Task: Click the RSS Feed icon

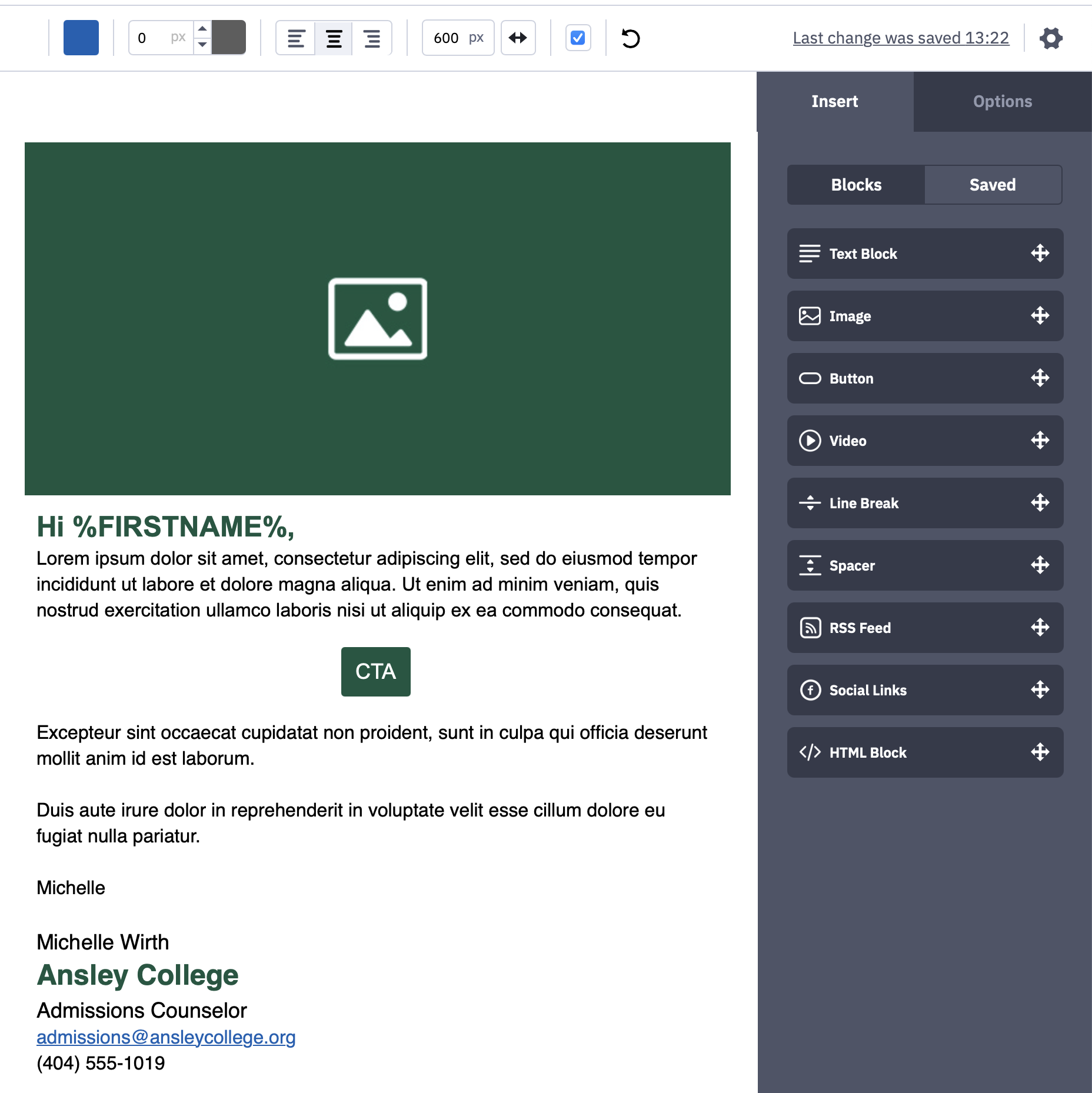Action: [x=810, y=628]
